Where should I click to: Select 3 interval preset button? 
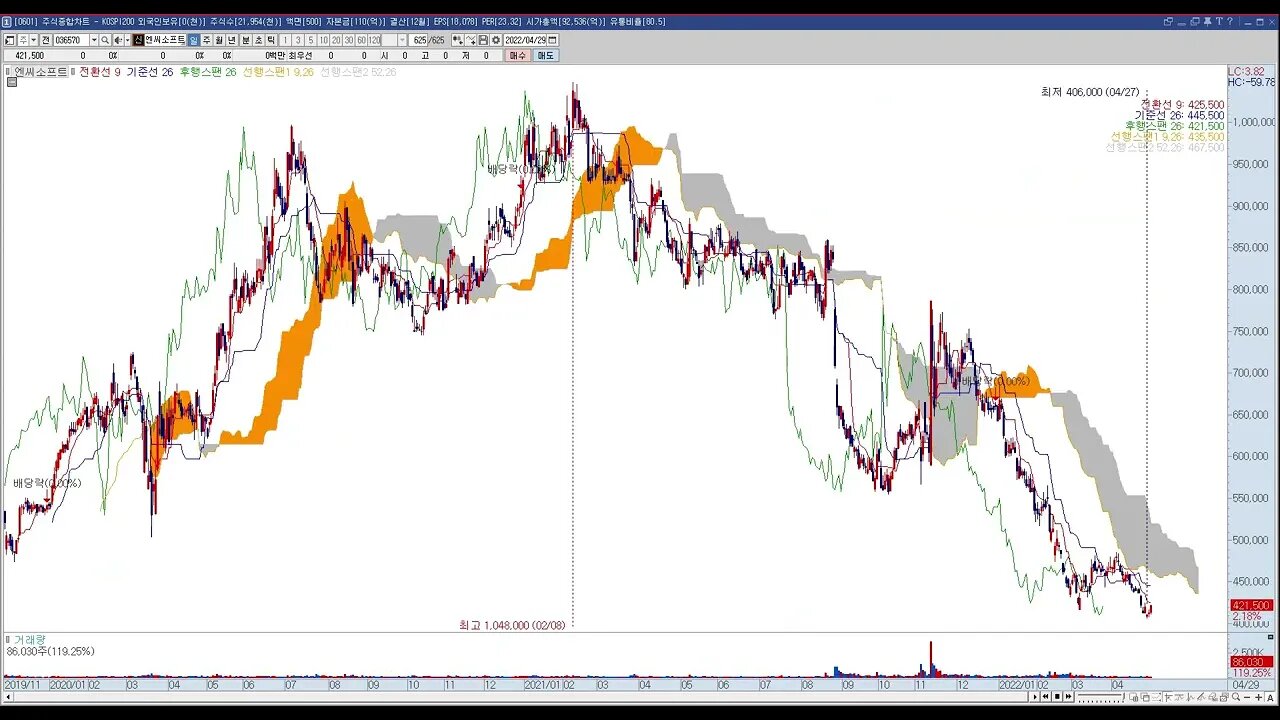pyautogui.click(x=298, y=40)
